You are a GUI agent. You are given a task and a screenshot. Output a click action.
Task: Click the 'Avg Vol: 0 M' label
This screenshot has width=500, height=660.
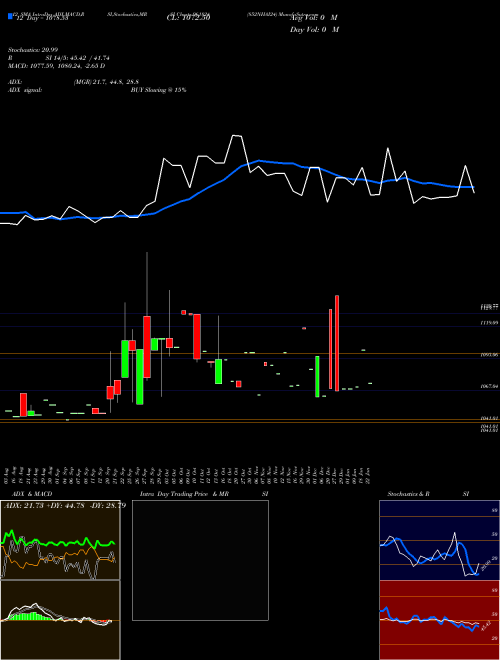pos(313,18)
